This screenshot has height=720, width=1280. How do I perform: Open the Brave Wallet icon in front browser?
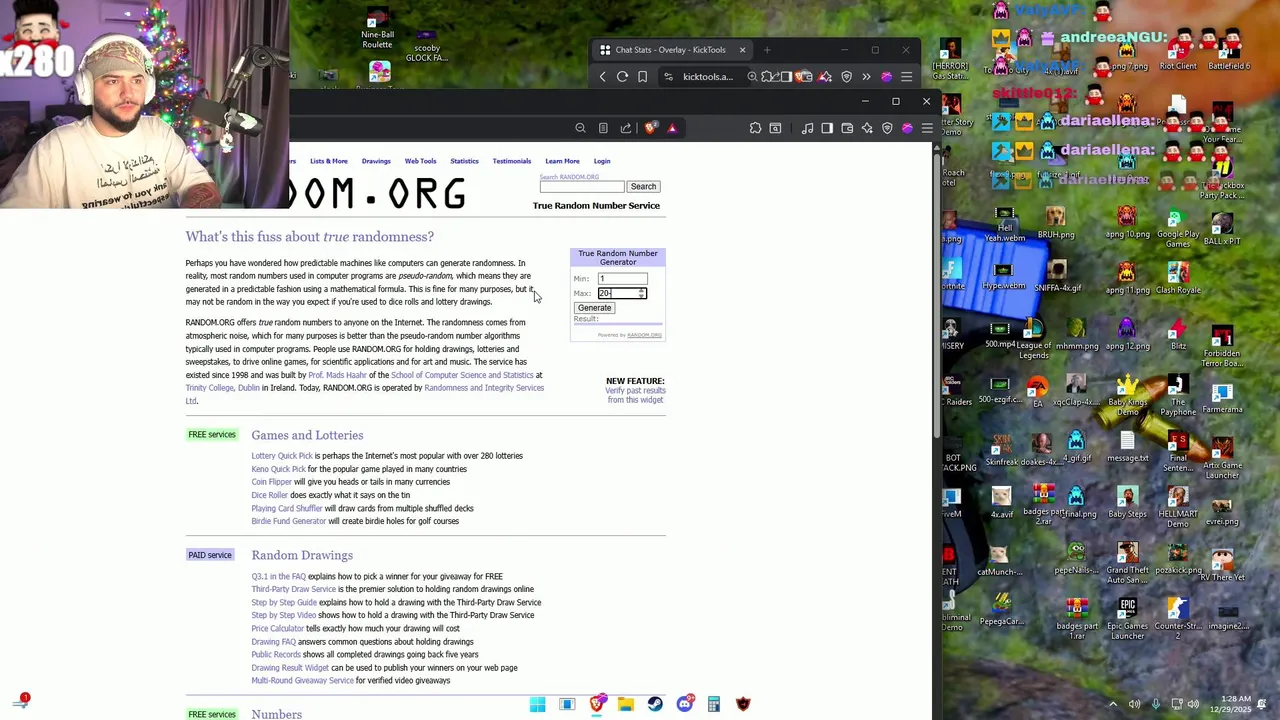pyautogui.click(x=847, y=128)
